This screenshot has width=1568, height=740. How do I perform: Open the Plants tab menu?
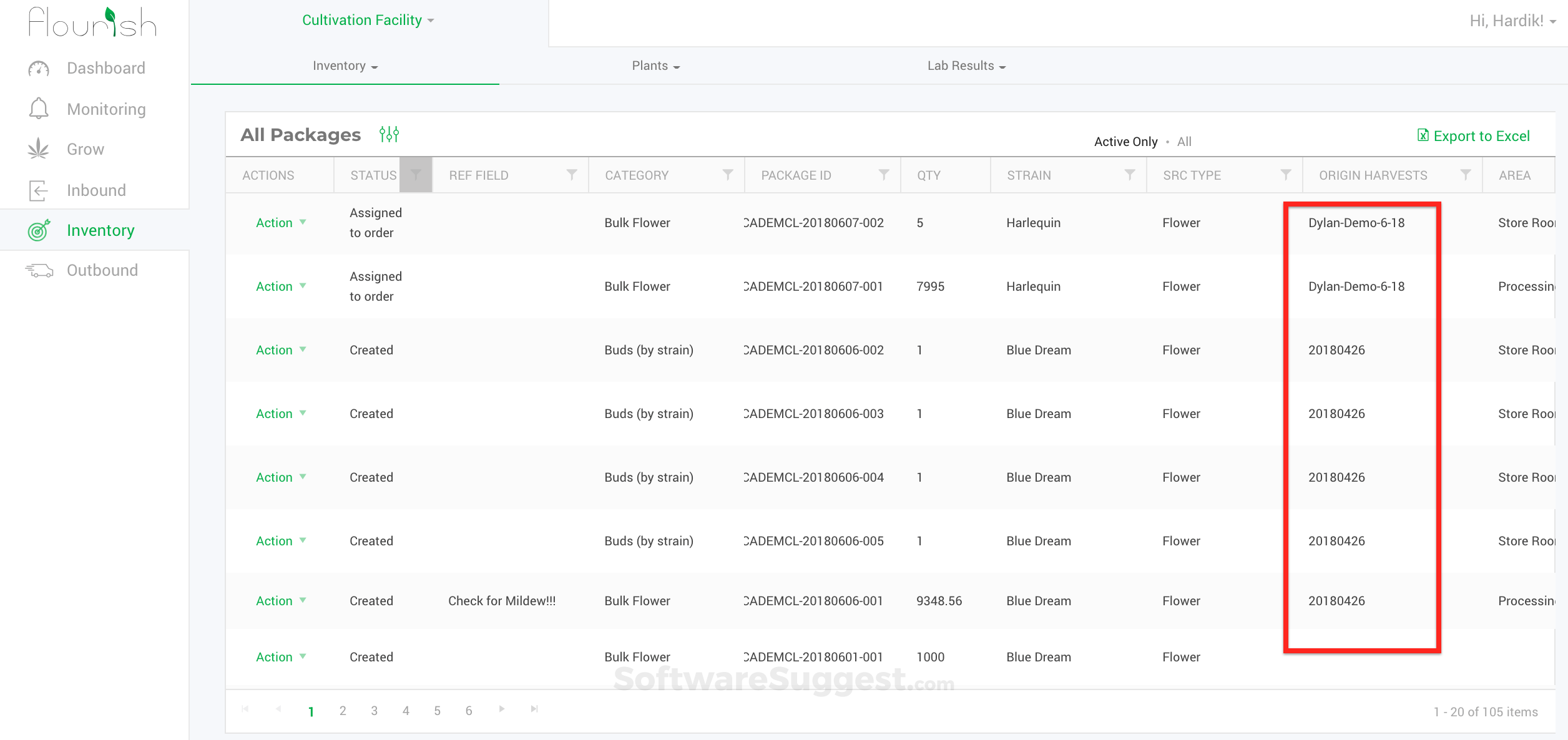click(655, 66)
